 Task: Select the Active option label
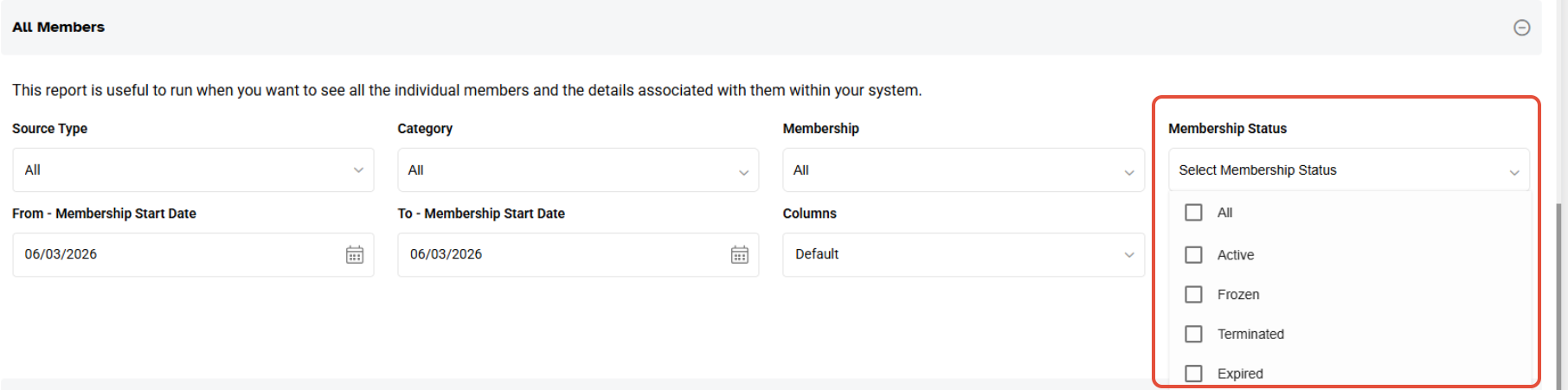point(1236,255)
